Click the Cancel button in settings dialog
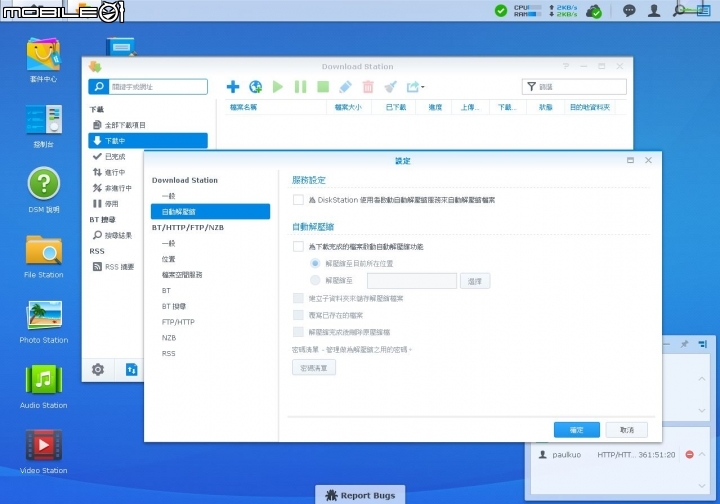 tap(627, 430)
